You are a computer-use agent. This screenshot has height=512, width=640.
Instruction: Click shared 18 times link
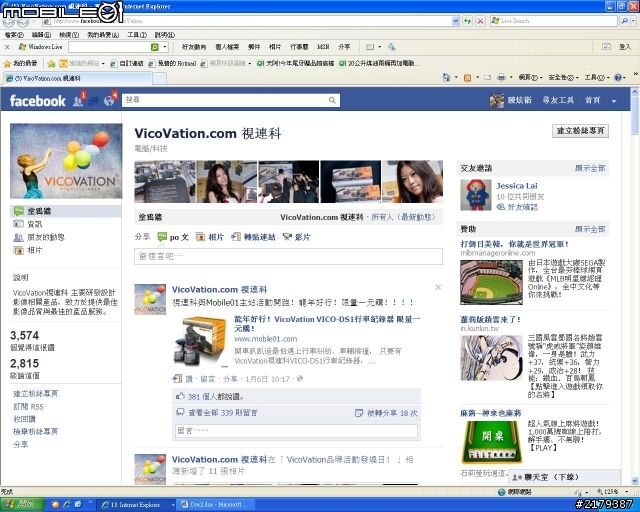pyautogui.click(x=392, y=413)
